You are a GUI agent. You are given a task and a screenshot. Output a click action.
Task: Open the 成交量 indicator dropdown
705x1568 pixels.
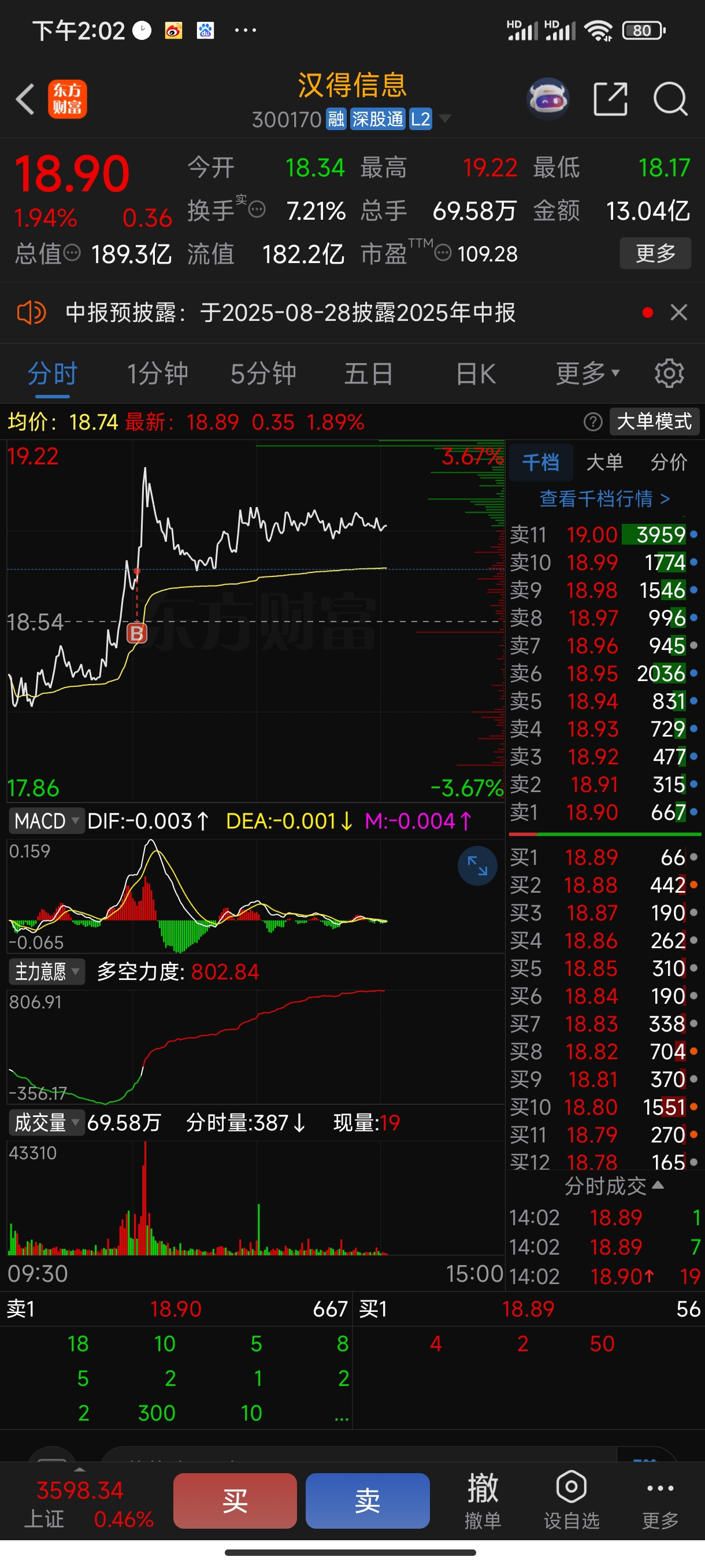click(46, 1122)
